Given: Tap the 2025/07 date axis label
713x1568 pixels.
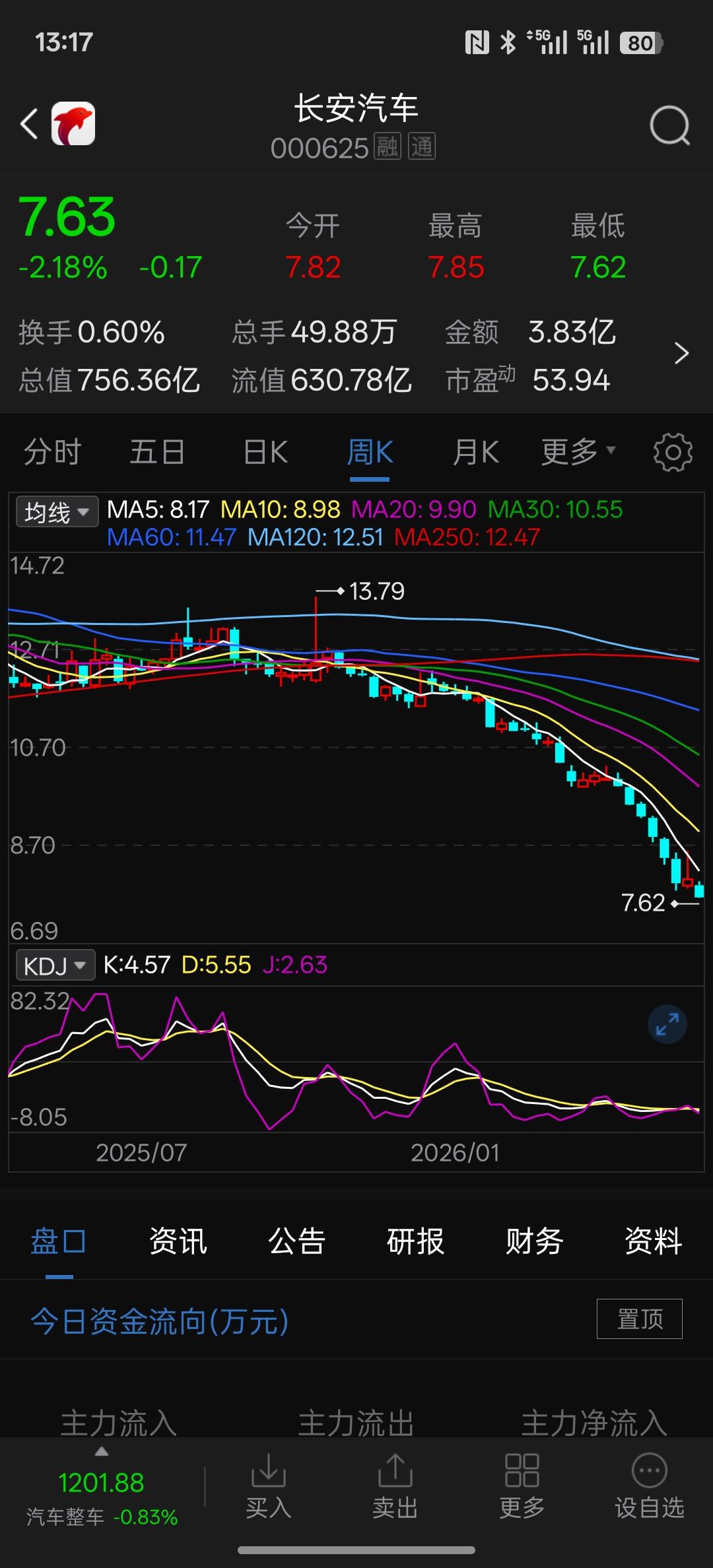Looking at the screenshot, I should (141, 1153).
